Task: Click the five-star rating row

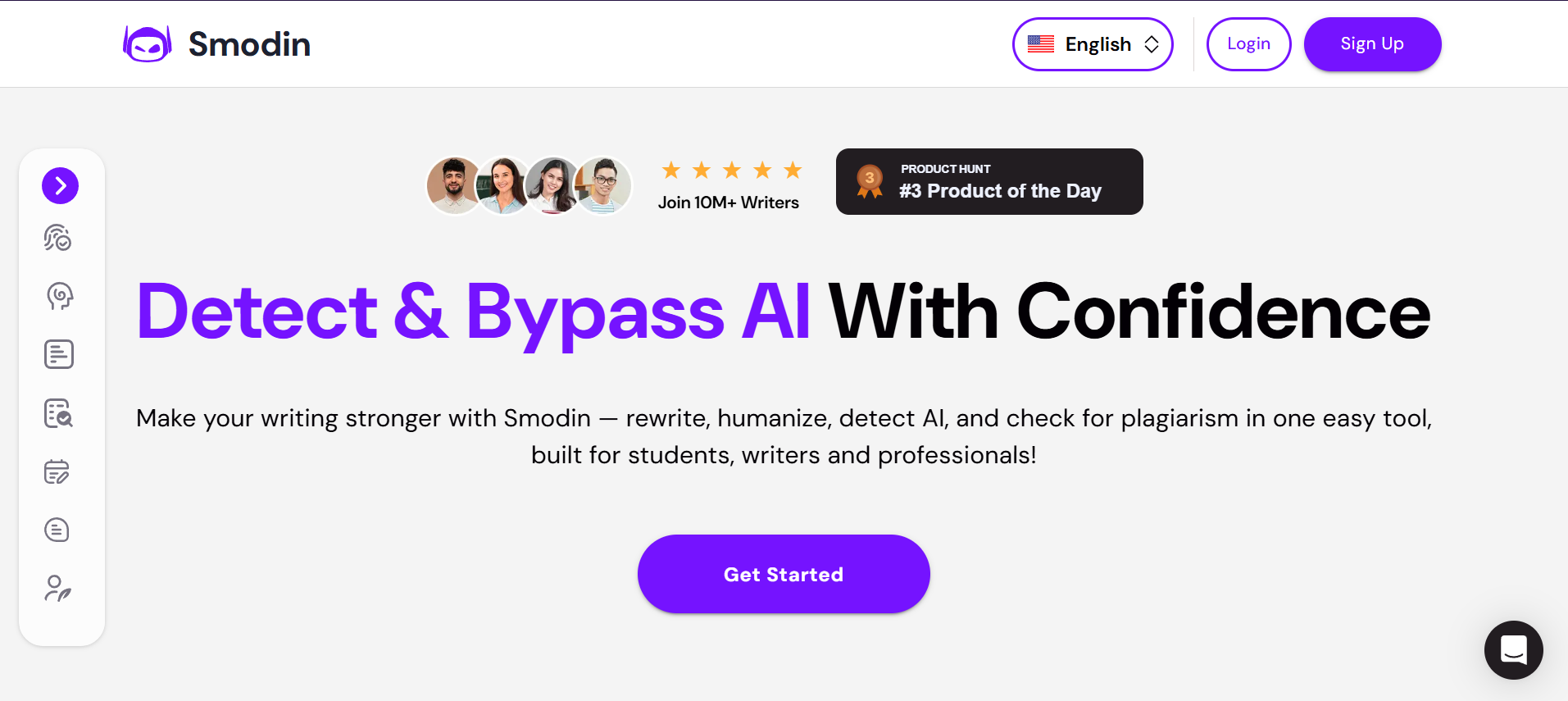Action: pyautogui.click(x=731, y=171)
